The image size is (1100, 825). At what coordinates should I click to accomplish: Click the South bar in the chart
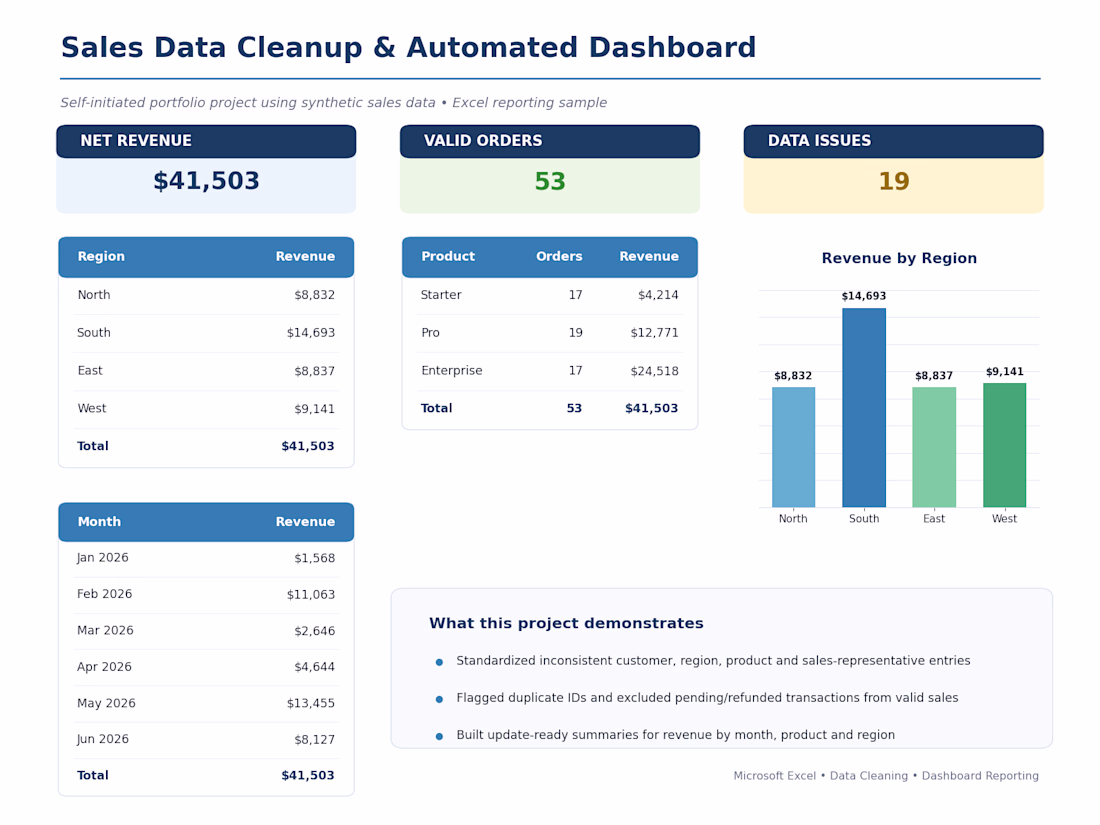864,408
